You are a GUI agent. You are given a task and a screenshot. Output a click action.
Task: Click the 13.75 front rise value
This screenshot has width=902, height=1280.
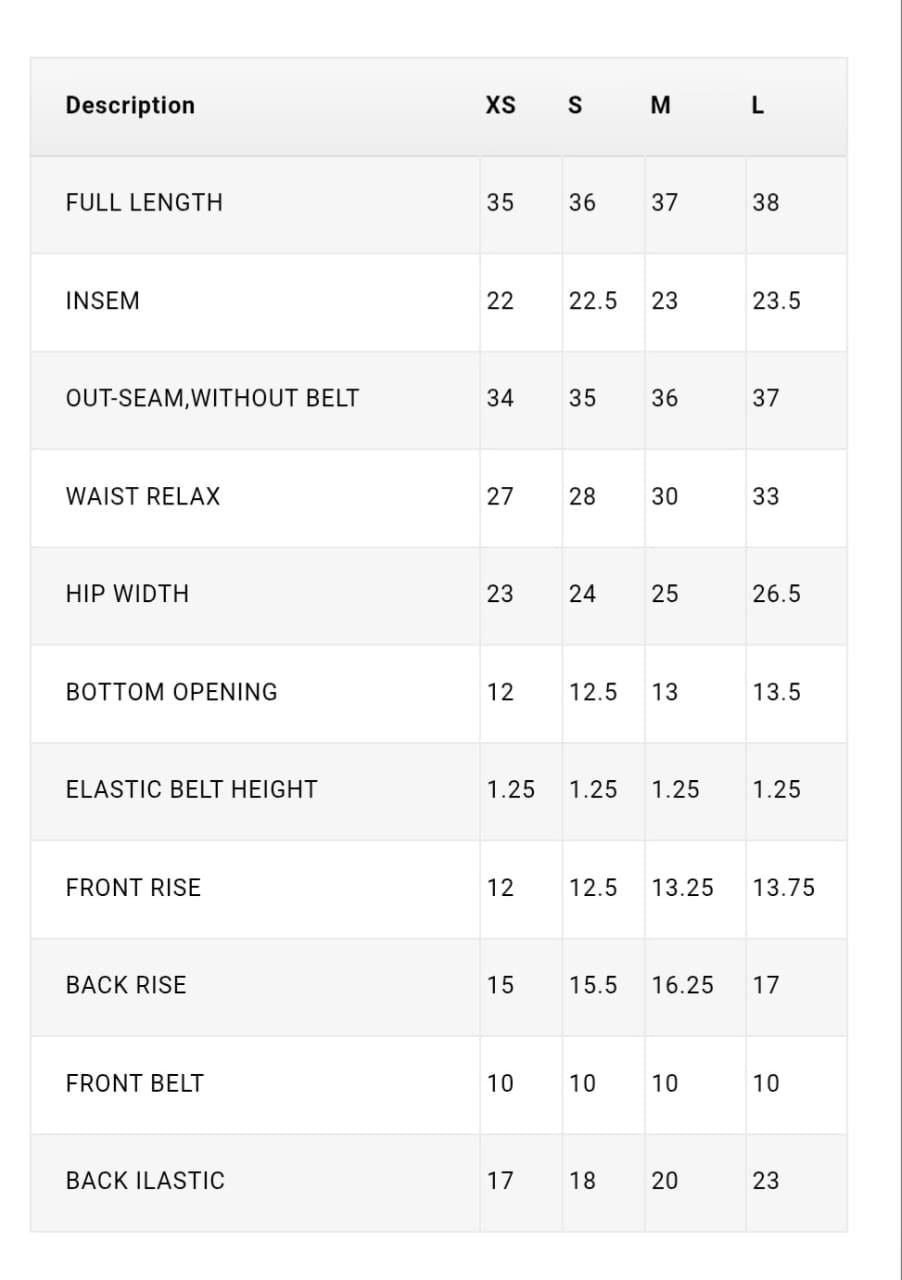pos(784,887)
